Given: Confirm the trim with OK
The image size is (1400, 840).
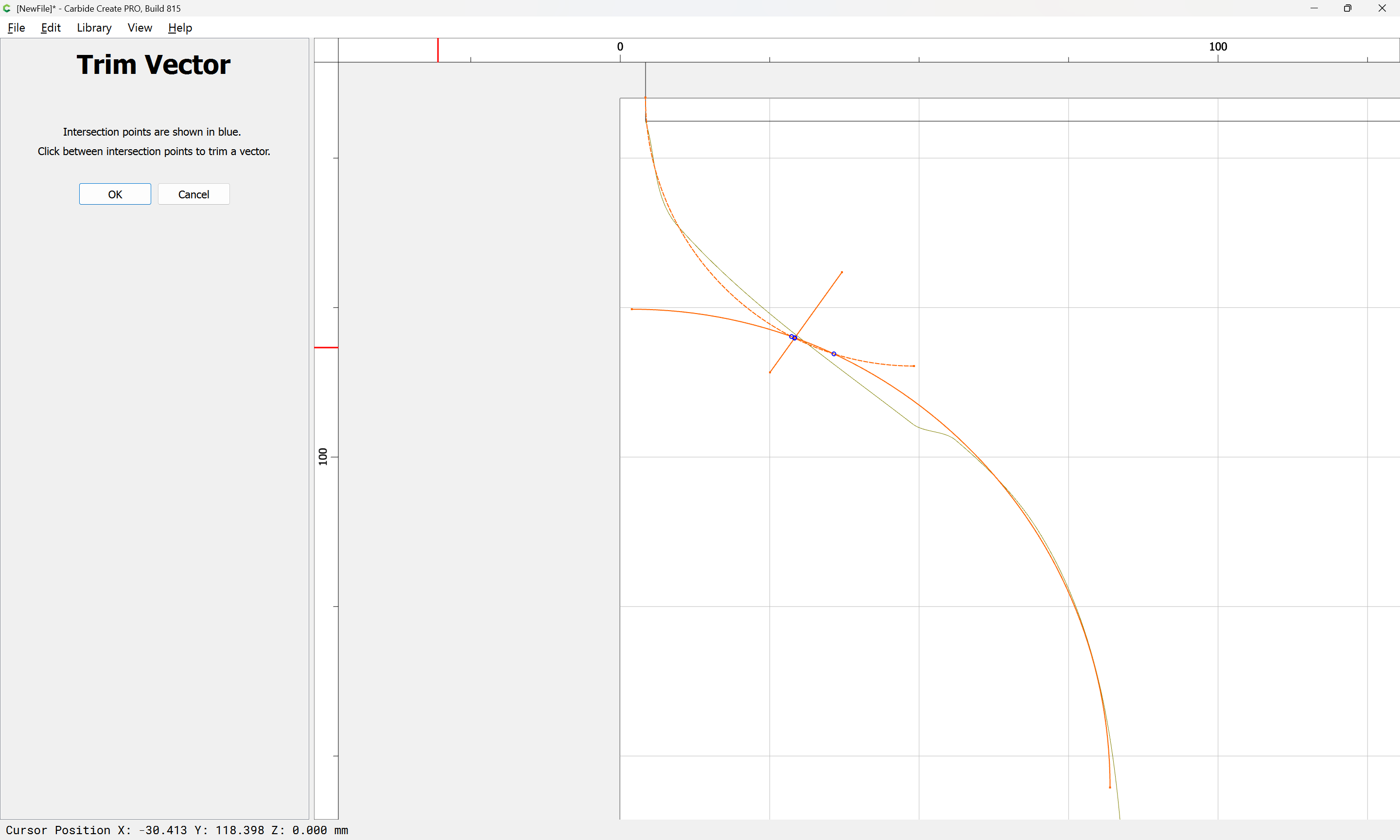Looking at the screenshot, I should pos(115,194).
